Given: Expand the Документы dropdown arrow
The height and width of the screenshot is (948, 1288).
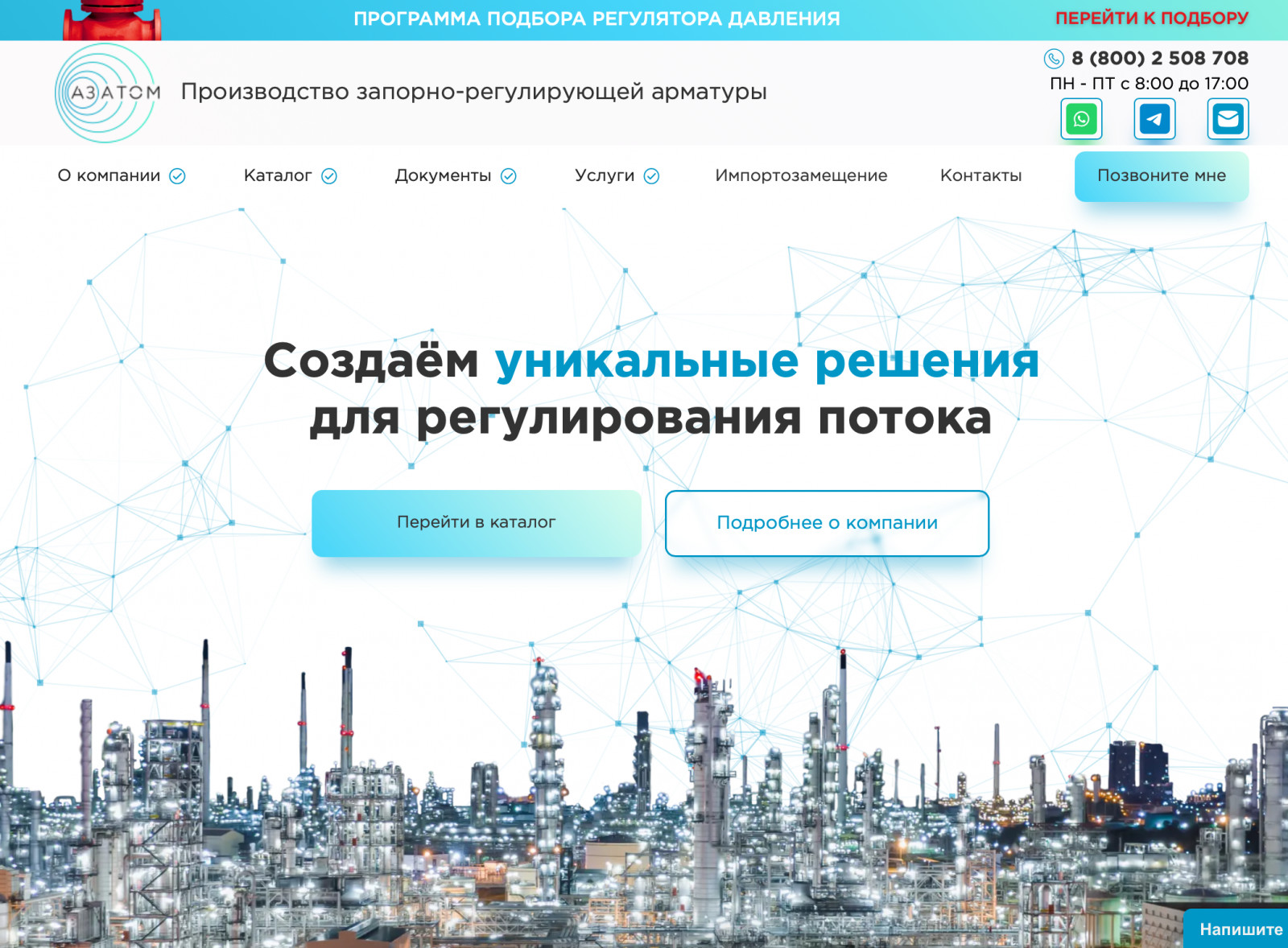Looking at the screenshot, I should 509,176.
